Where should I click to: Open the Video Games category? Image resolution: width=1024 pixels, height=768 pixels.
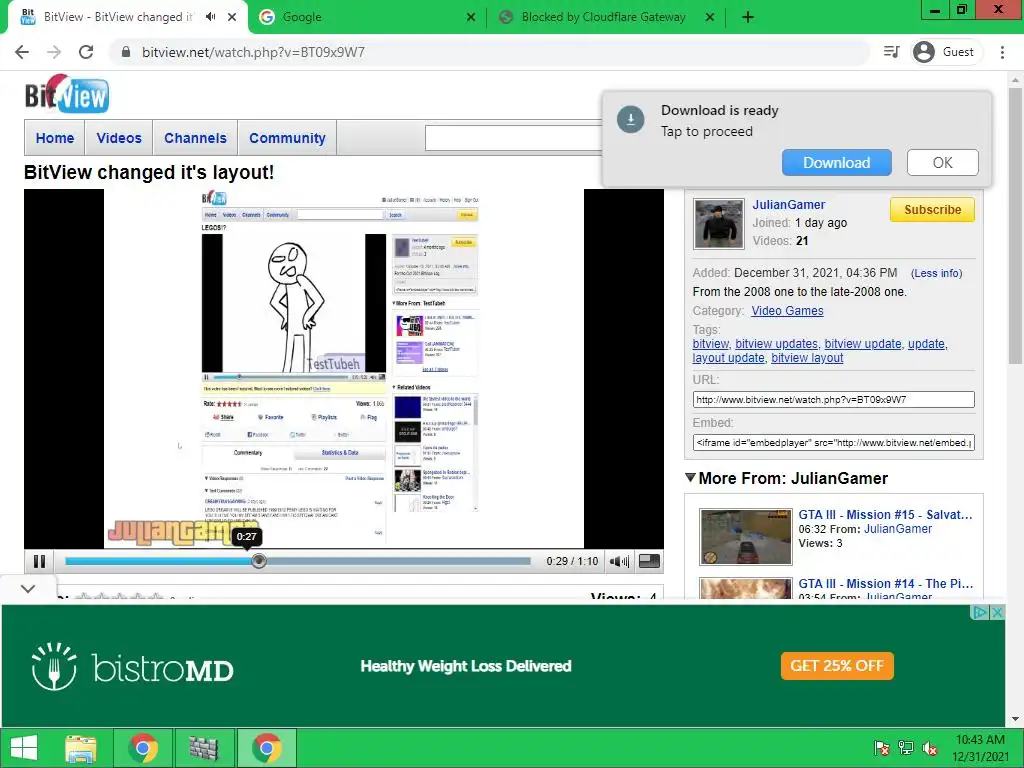787,311
